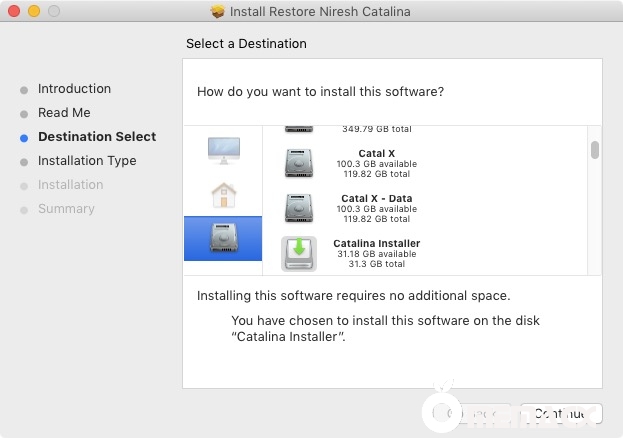Choose the Catal X disk icon
This screenshot has height=438, width=623.
pos(299,164)
